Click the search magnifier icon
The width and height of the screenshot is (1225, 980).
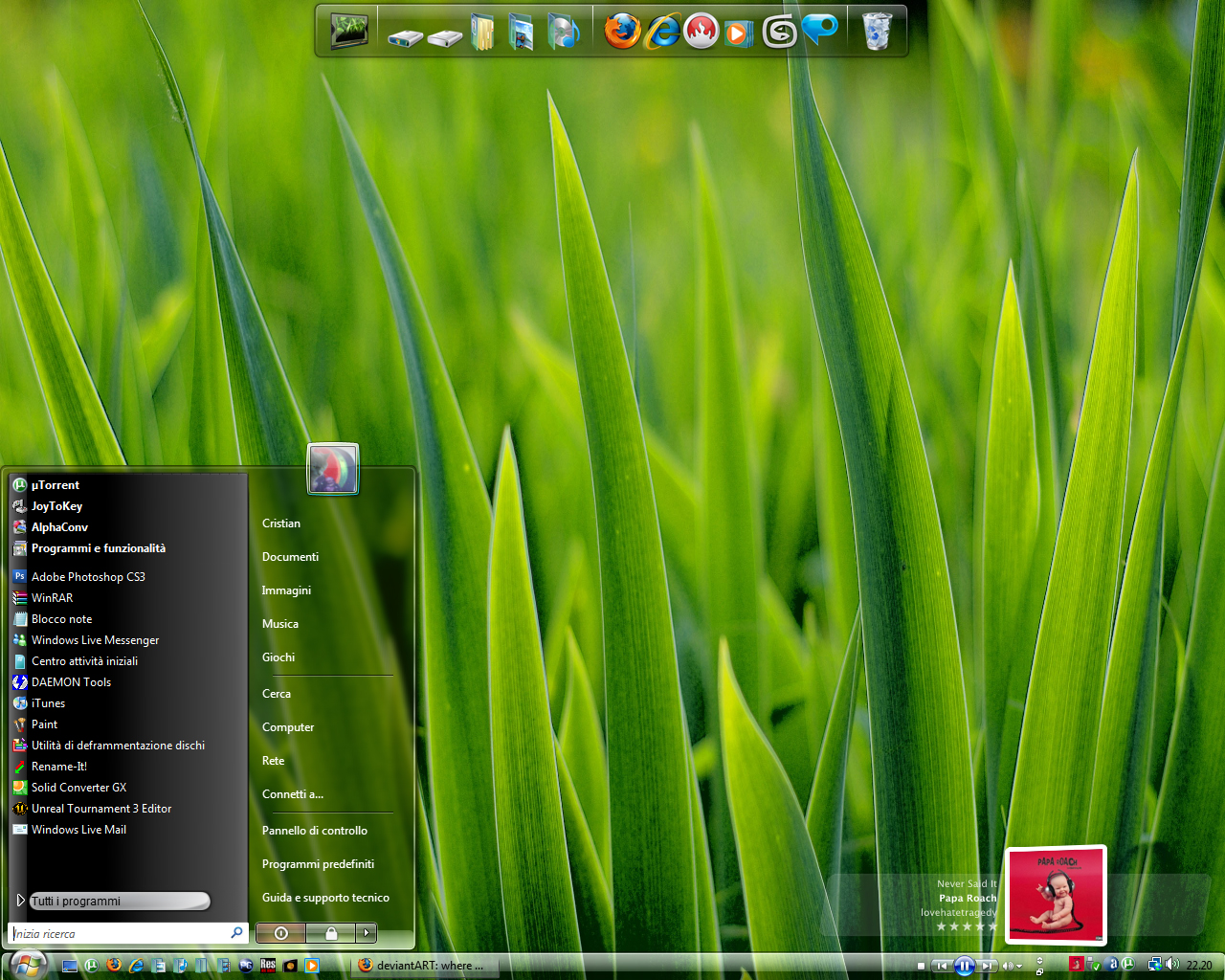point(236,932)
